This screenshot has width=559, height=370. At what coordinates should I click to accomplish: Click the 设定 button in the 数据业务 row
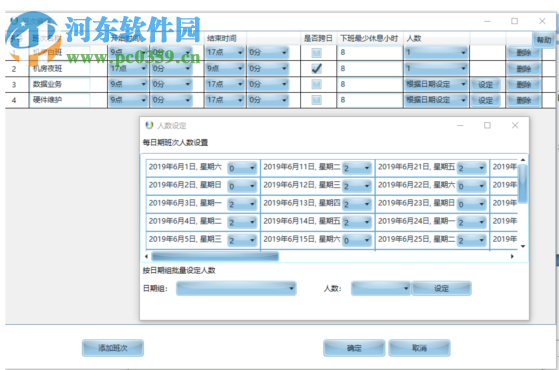click(485, 84)
